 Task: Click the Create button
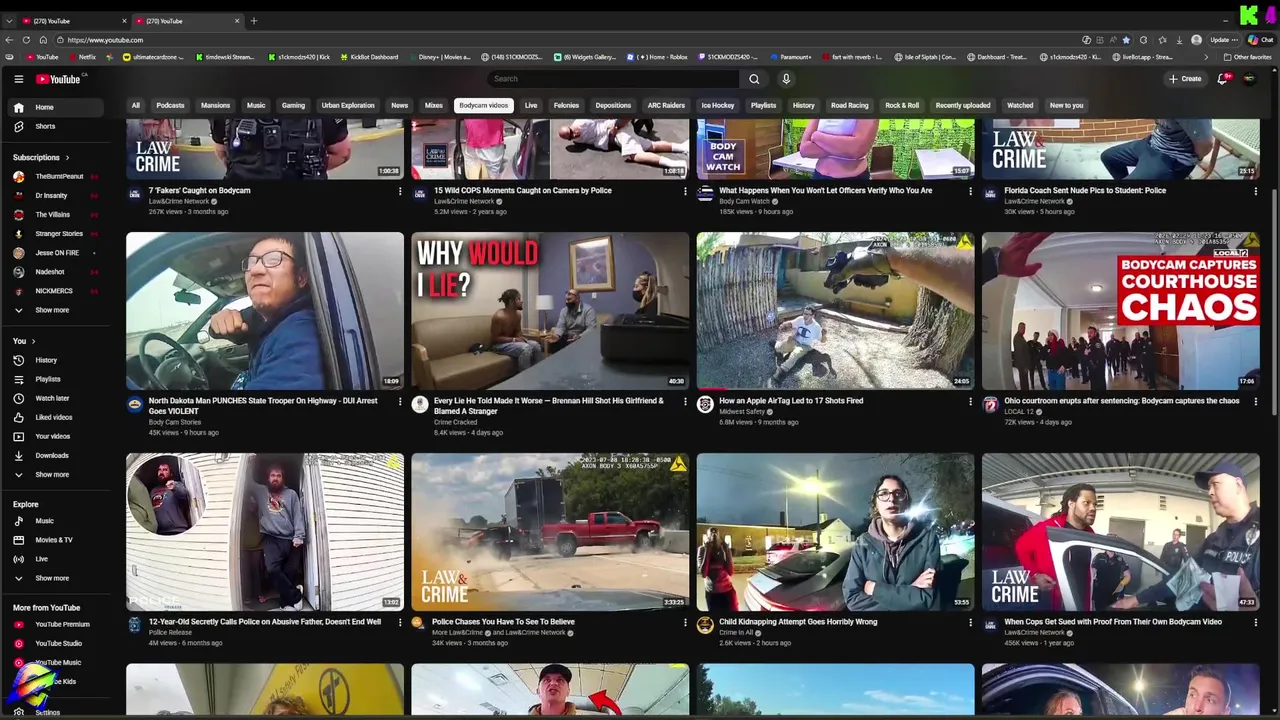[1186, 79]
